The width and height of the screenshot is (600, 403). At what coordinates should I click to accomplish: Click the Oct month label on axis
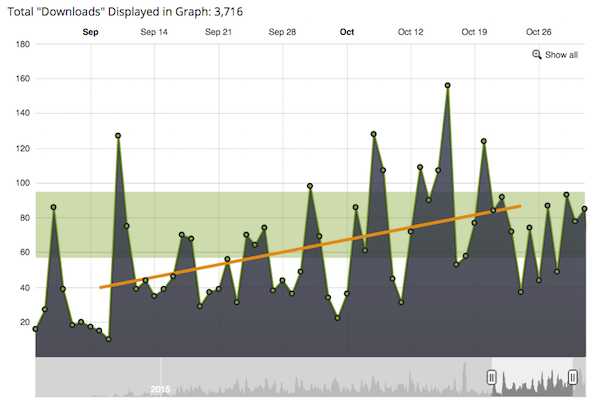pos(347,32)
